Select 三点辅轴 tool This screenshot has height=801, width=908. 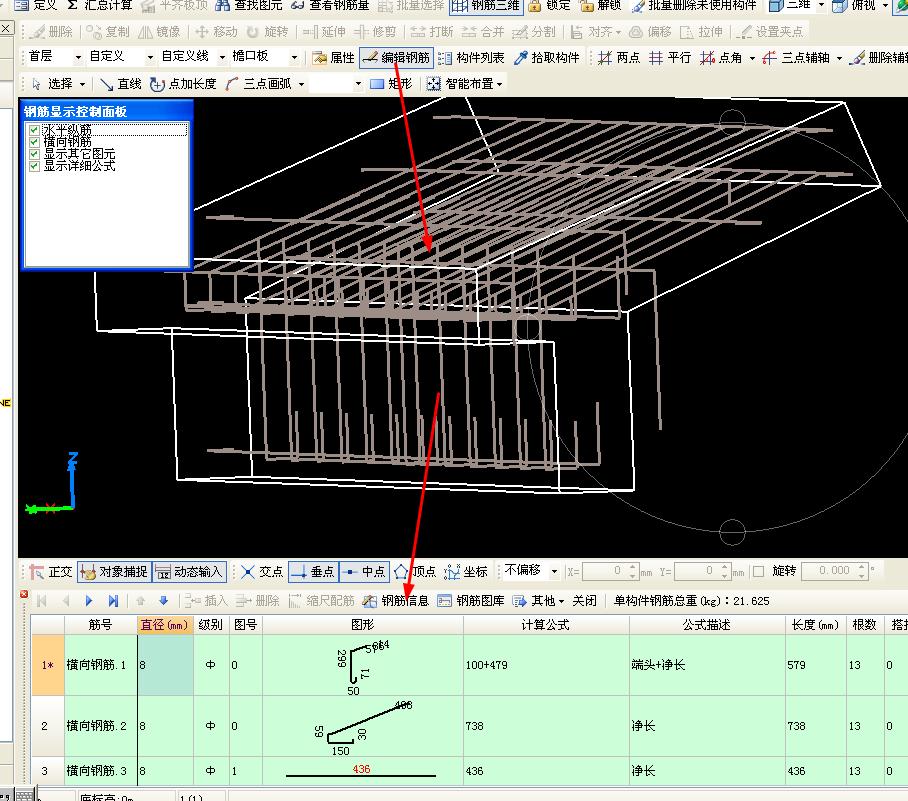(x=796, y=57)
